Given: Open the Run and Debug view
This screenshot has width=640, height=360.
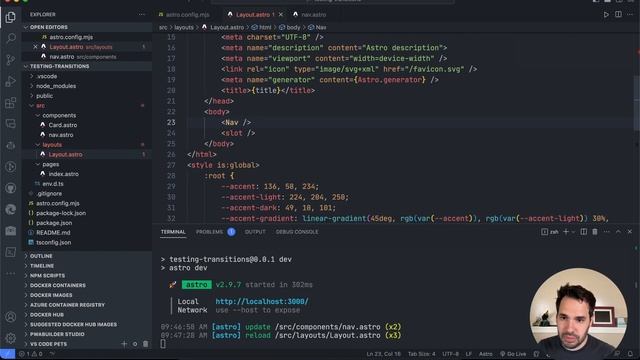Looking at the screenshot, I should pyautogui.click(x=11, y=81).
